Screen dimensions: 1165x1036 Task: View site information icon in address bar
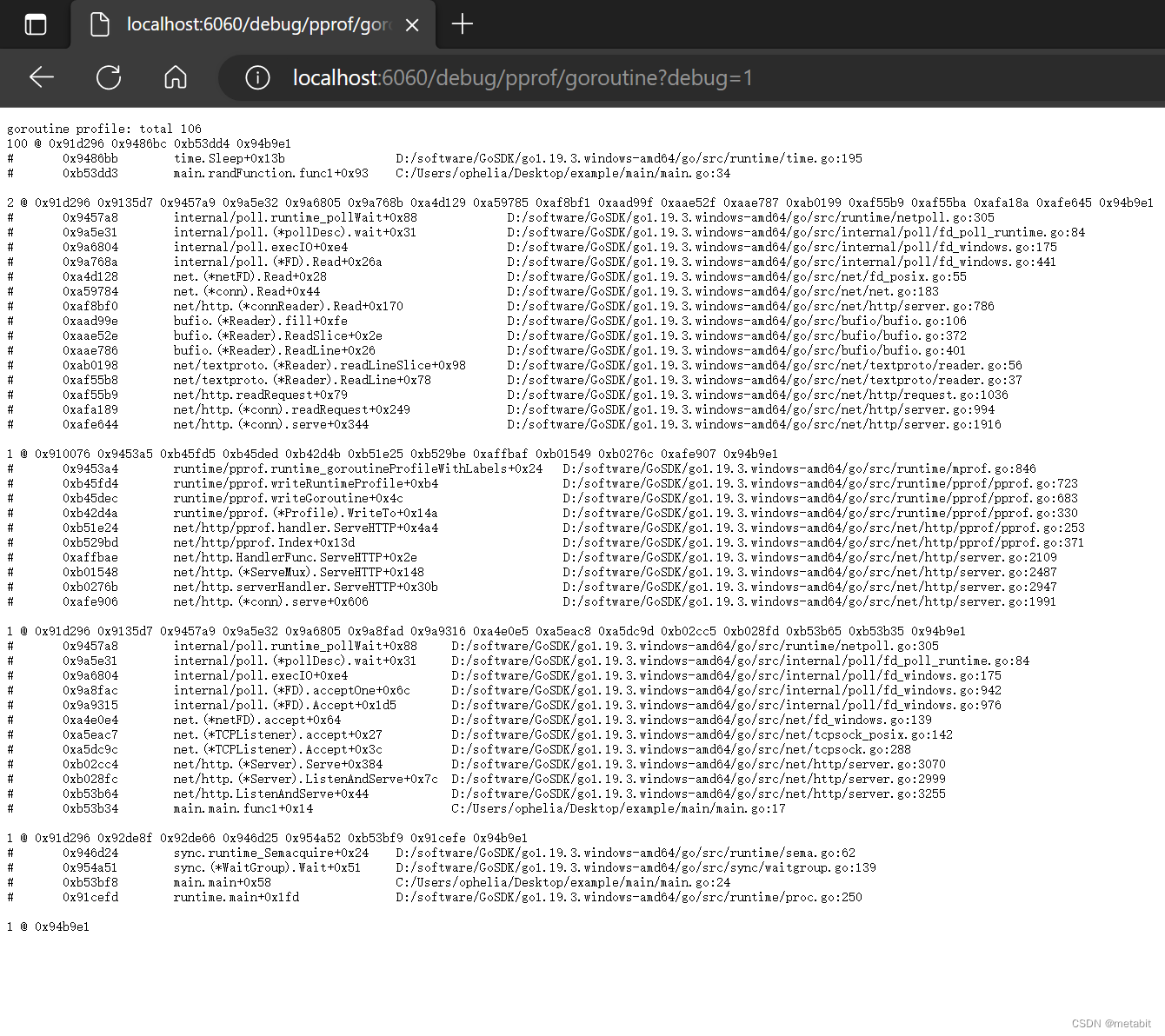coord(257,77)
